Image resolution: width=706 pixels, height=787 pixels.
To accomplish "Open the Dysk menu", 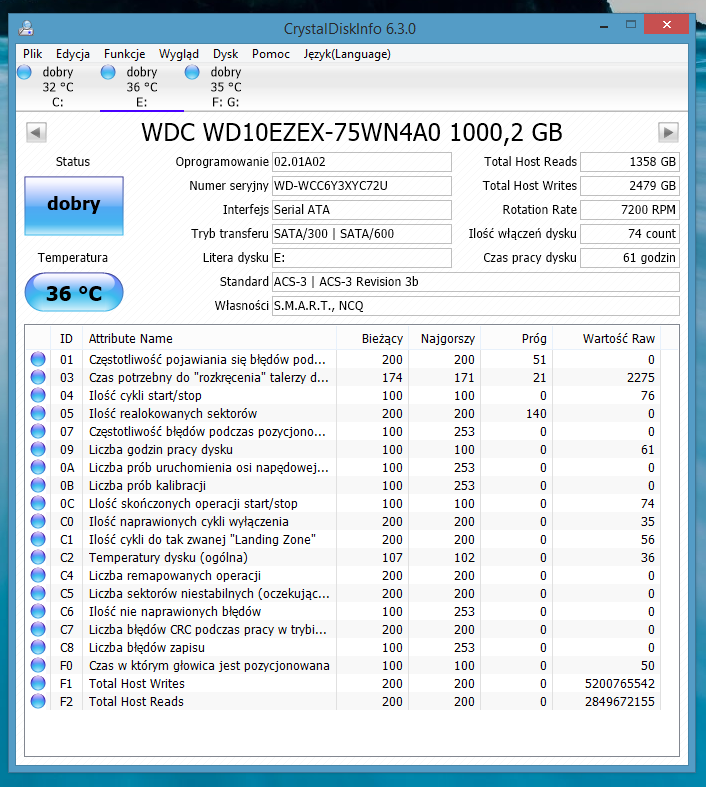I will click(x=225, y=54).
